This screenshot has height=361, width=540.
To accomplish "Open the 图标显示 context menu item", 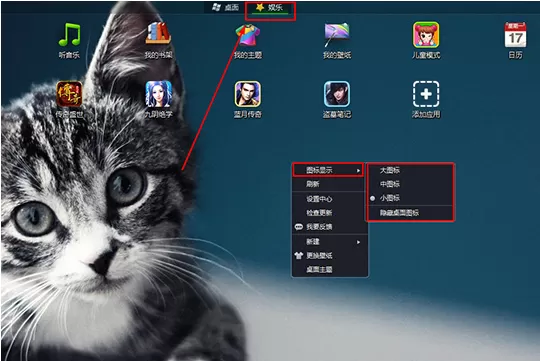I will coord(328,170).
